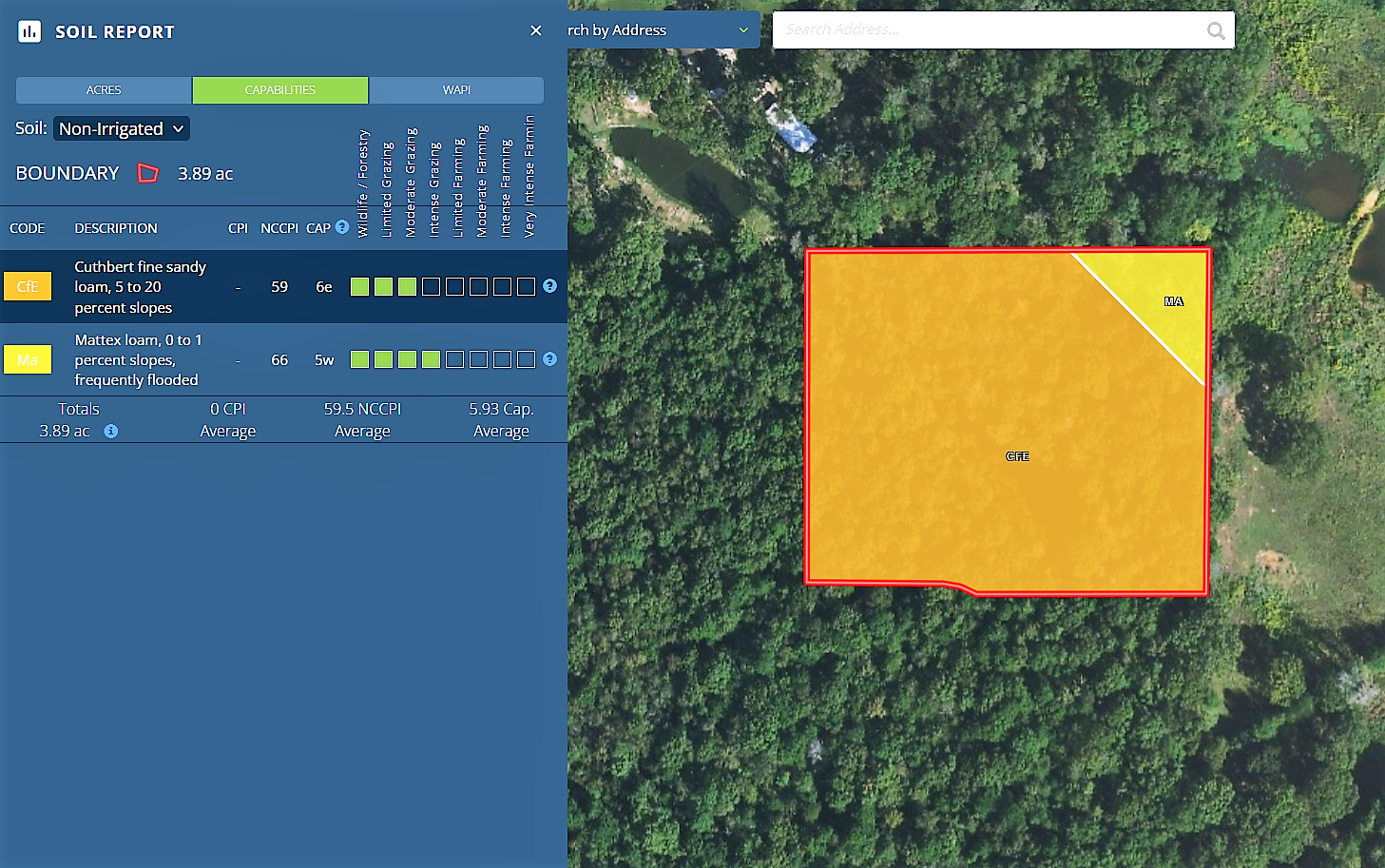Click help icon for Cuthbert soil row

point(549,286)
